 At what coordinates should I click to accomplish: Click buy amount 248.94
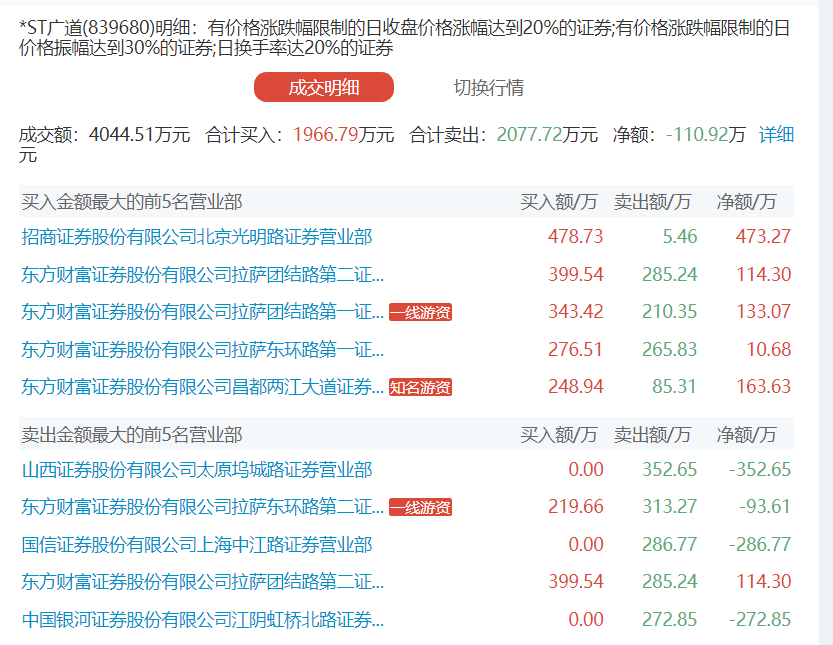[x=576, y=386]
